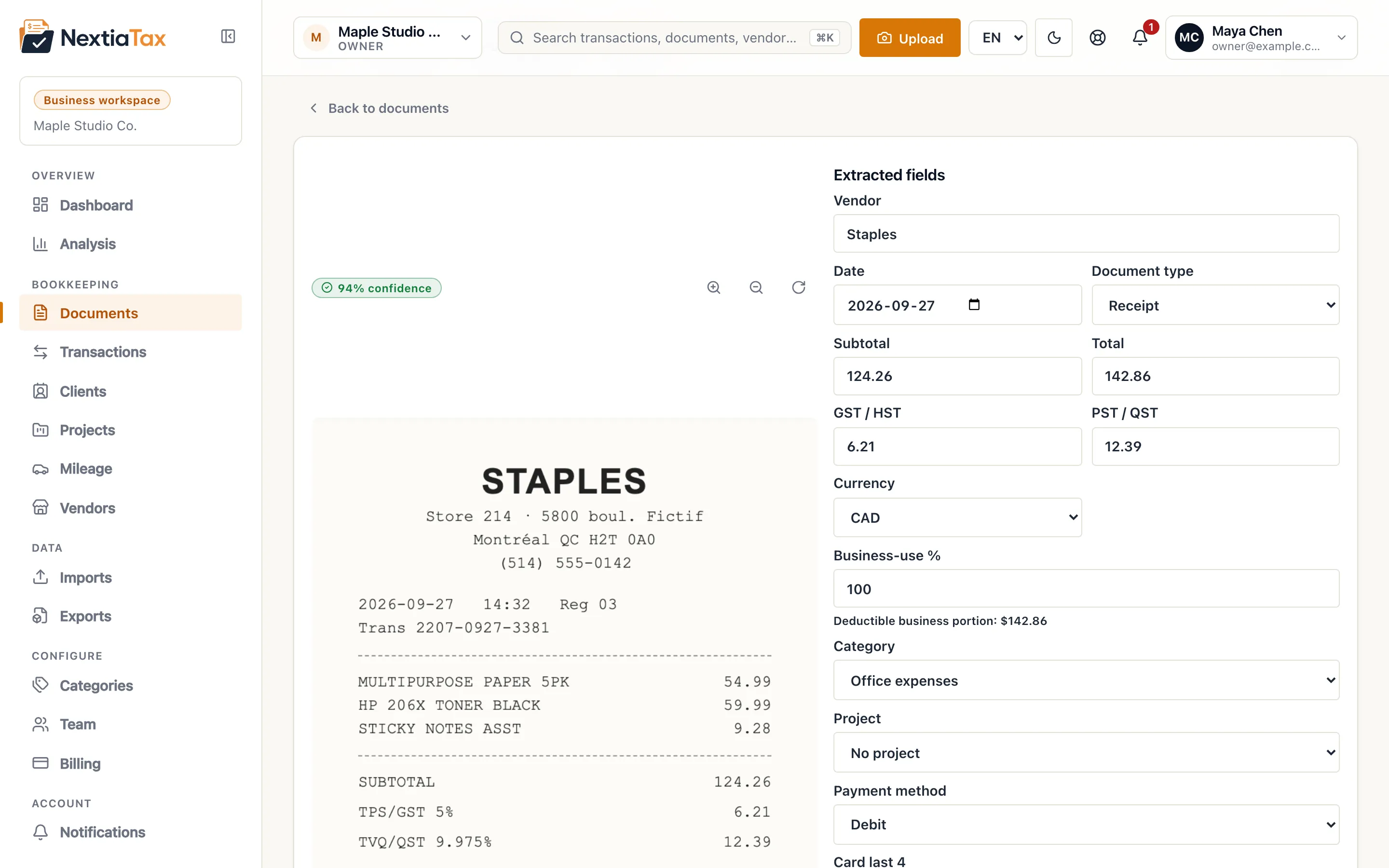
Task: Click the M workspace avatar
Action: click(x=316, y=38)
